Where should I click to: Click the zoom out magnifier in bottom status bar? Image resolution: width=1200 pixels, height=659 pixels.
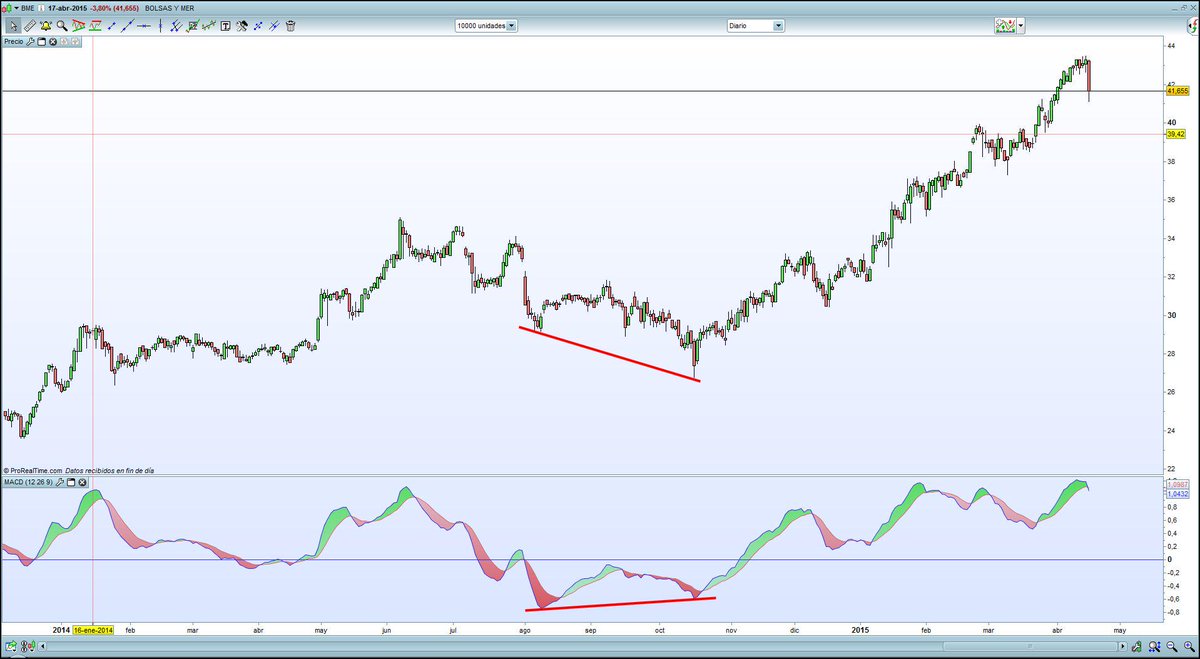[x=1170, y=646]
